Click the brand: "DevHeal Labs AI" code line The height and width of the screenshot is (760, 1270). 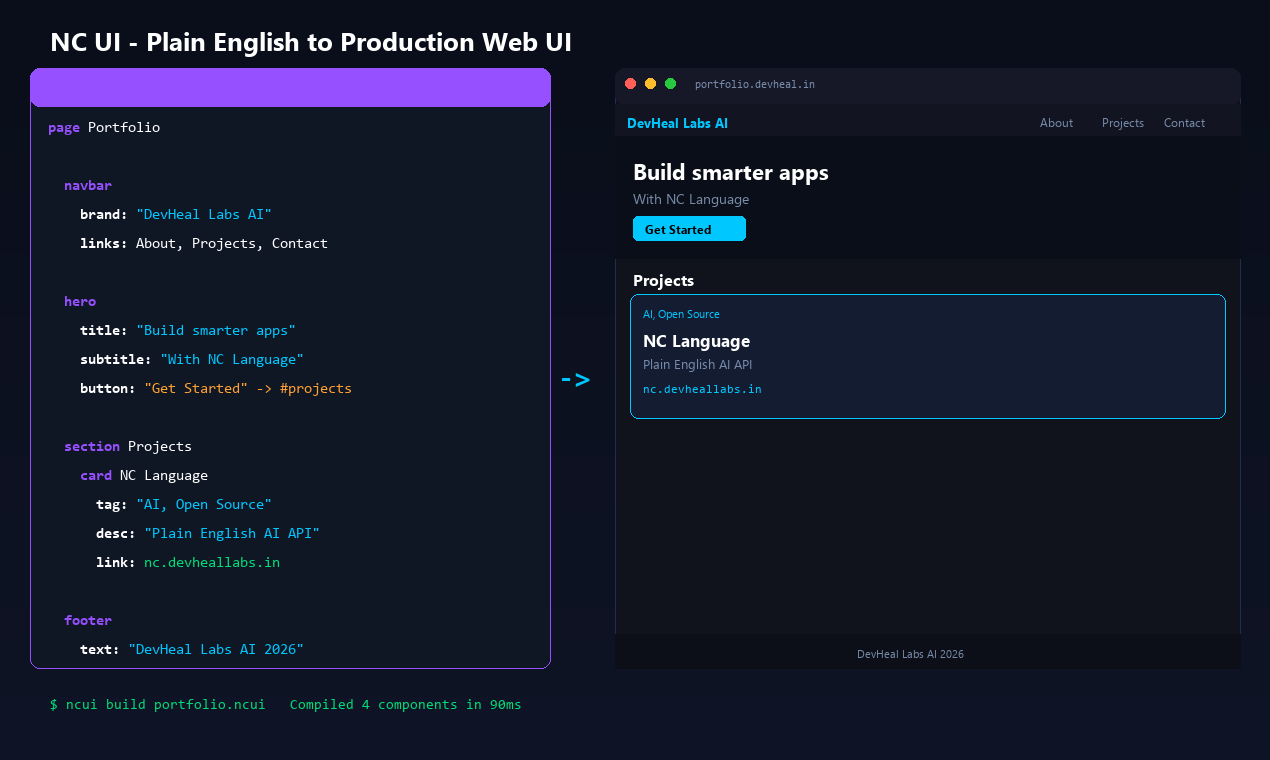click(x=176, y=215)
